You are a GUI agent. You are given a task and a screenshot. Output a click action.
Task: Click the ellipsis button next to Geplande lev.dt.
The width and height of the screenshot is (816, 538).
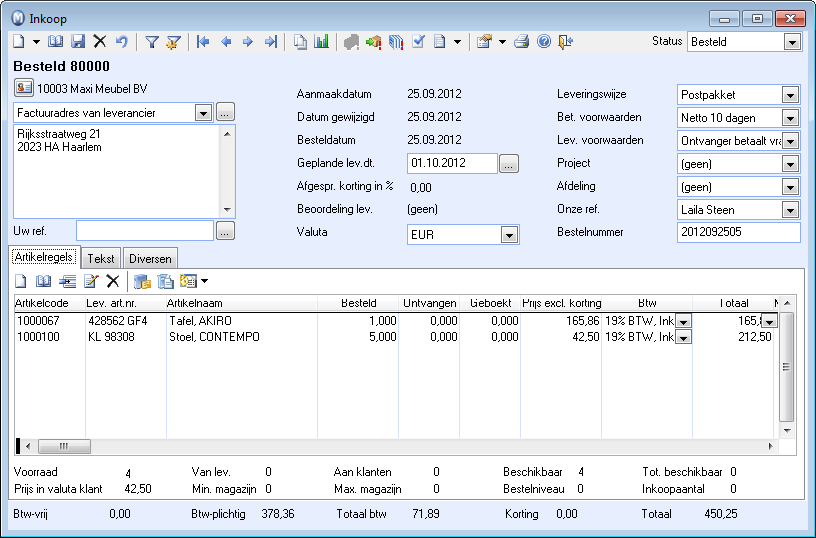(x=509, y=164)
